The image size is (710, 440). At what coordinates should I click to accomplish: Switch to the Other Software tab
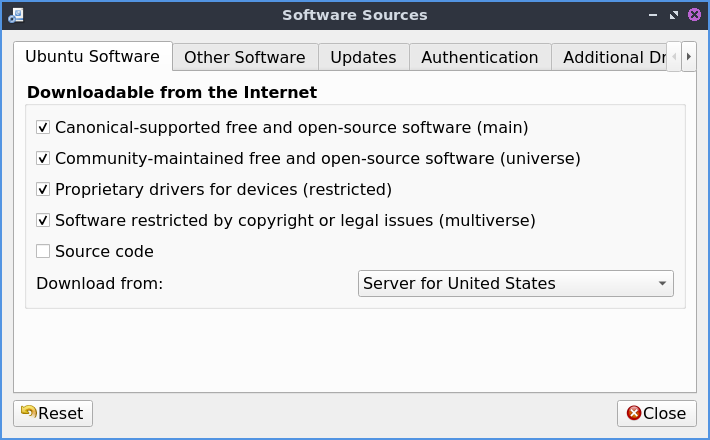[x=245, y=57]
